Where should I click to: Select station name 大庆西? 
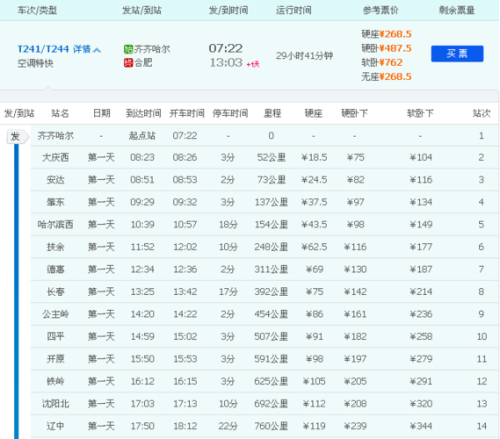tap(55, 158)
